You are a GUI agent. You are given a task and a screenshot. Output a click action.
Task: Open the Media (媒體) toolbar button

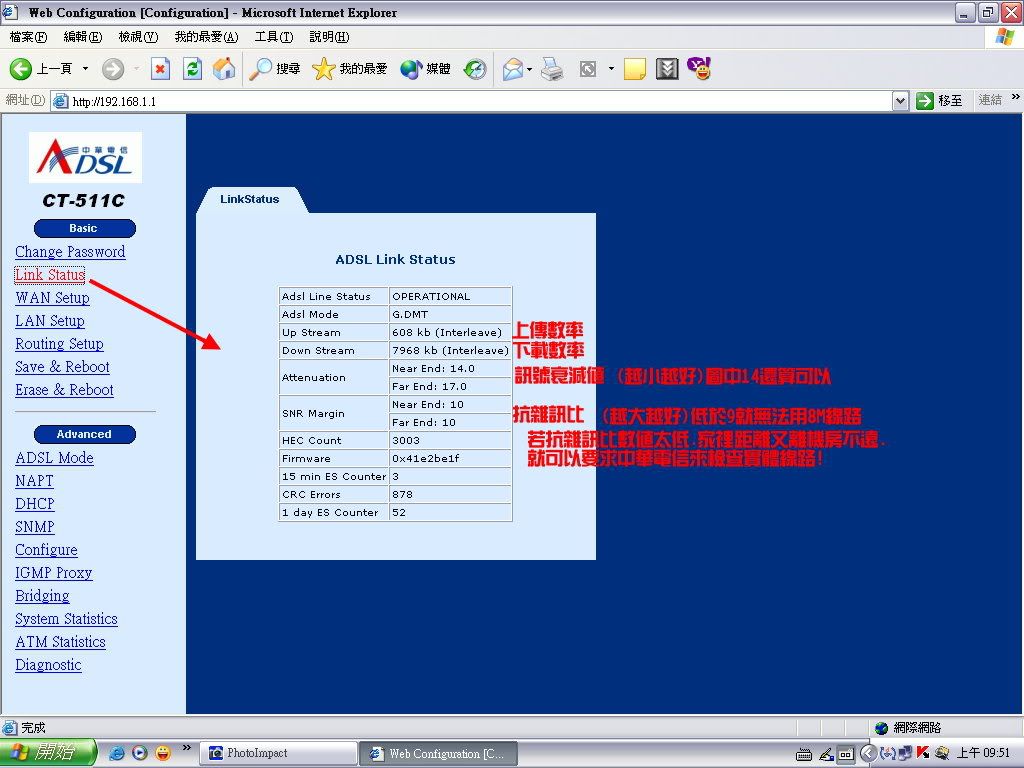425,69
